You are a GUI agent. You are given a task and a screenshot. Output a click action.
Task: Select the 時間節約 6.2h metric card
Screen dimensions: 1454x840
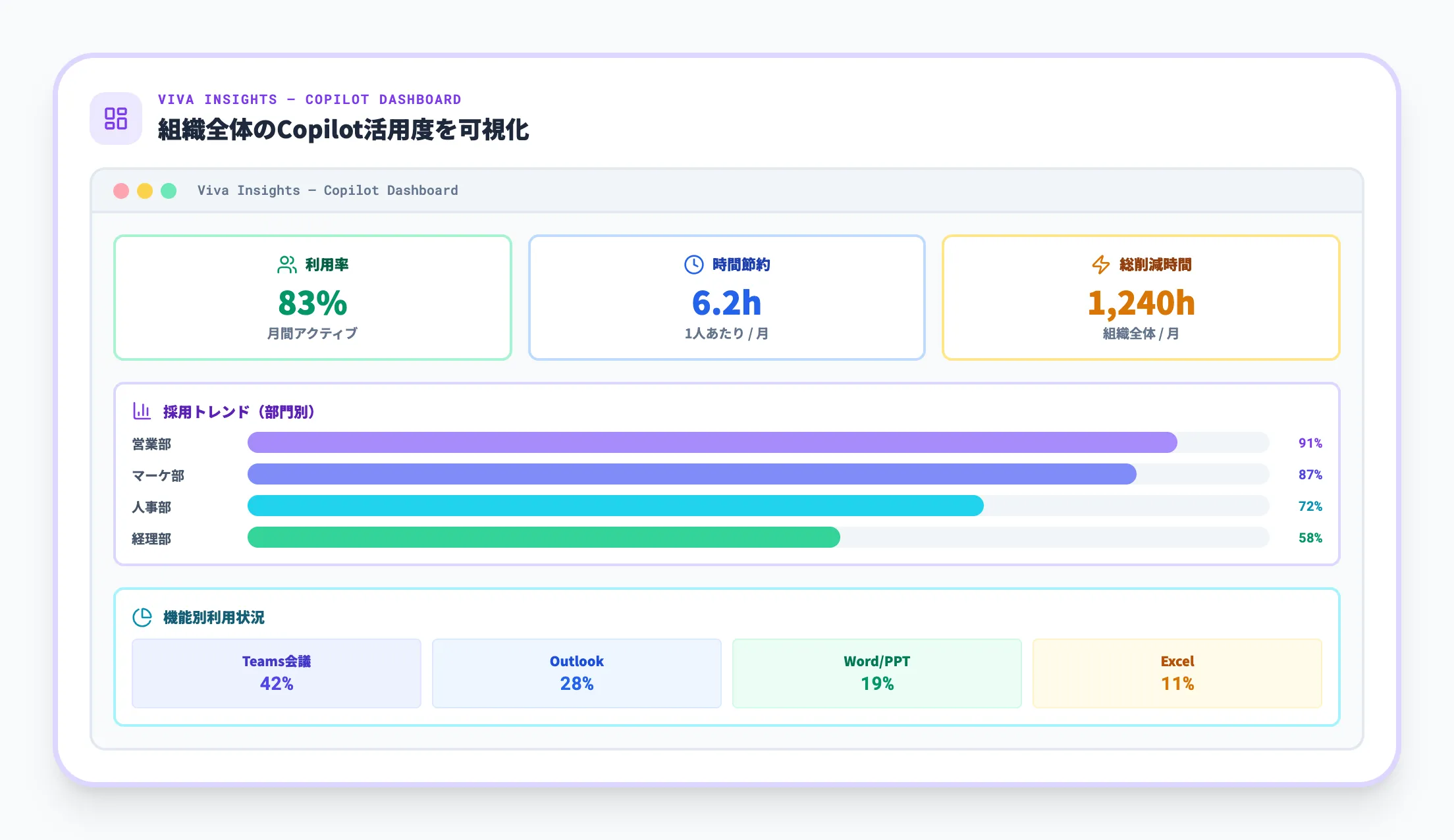[726, 298]
